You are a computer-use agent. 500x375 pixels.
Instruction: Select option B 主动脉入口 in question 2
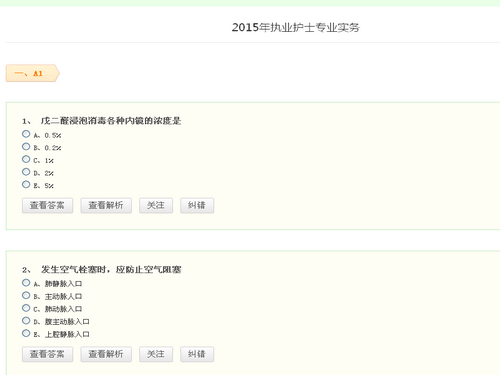click(x=26, y=295)
